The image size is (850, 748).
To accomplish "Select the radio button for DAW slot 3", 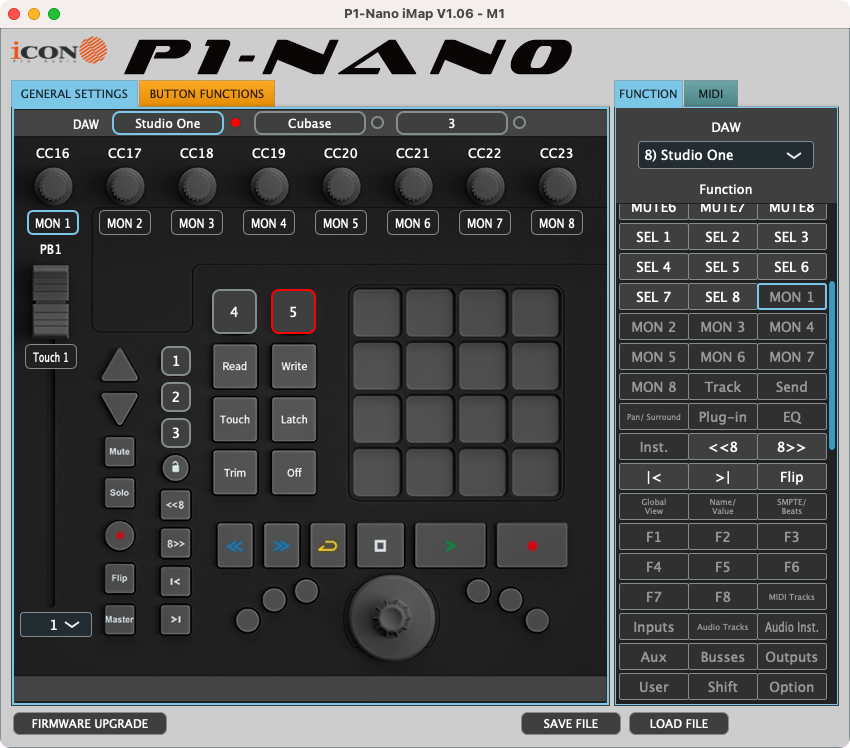I will pos(519,122).
